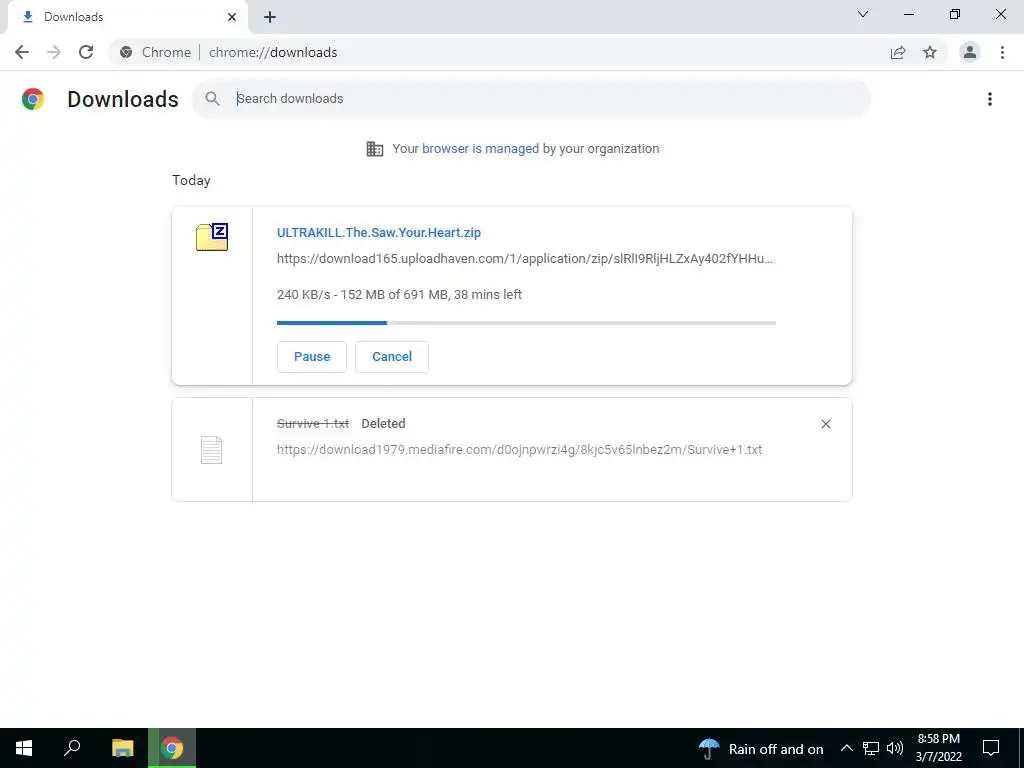Open the 'browser is managed' link
Image resolution: width=1024 pixels, height=768 pixels.
tap(480, 149)
